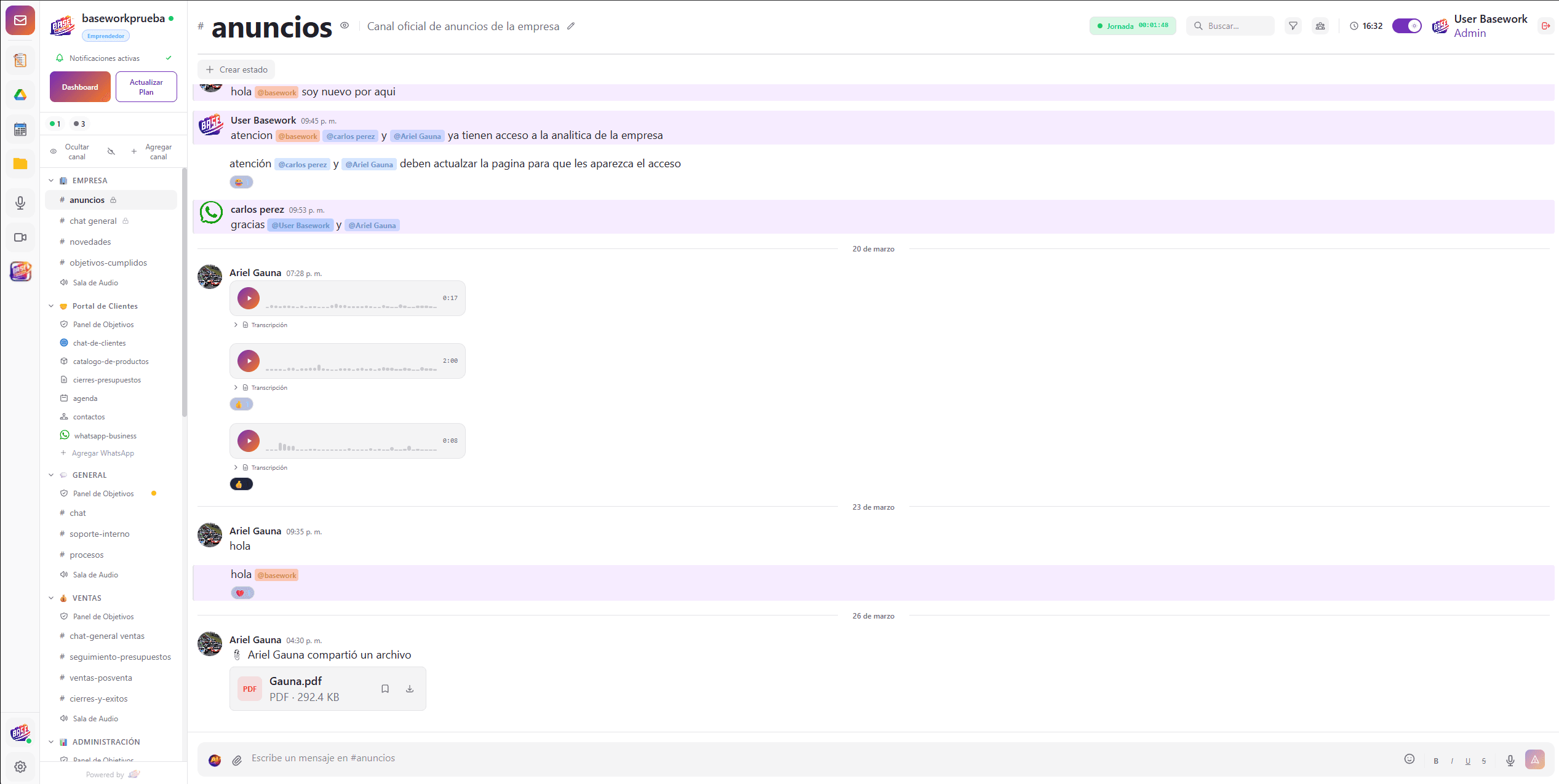This screenshot has height=784, width=1559.
Task: Open the calendar icon in the left rail
Action: click(x=20, y=129)
